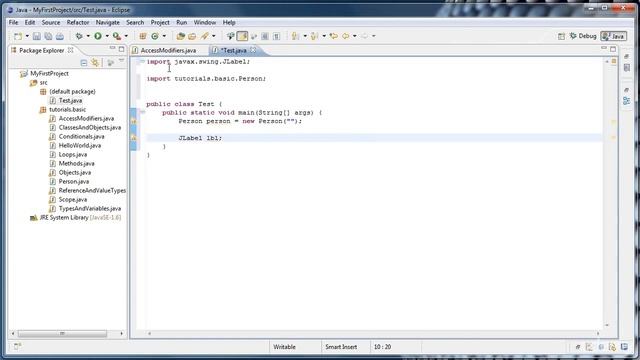Screen dimensions: 640x360
Task: Click the warning marker beside Person line
Action: [133, 121]
